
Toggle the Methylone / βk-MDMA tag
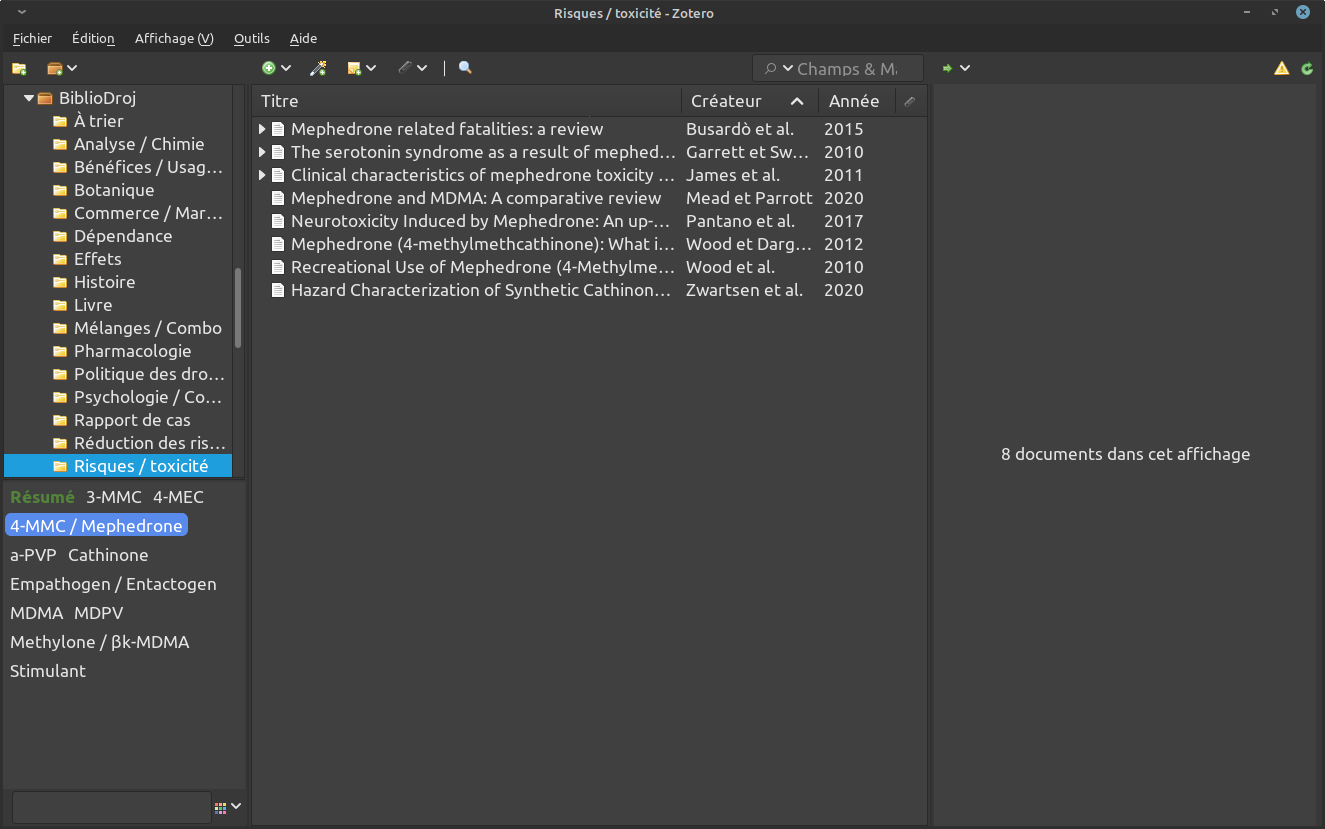[x=99, y=642]
